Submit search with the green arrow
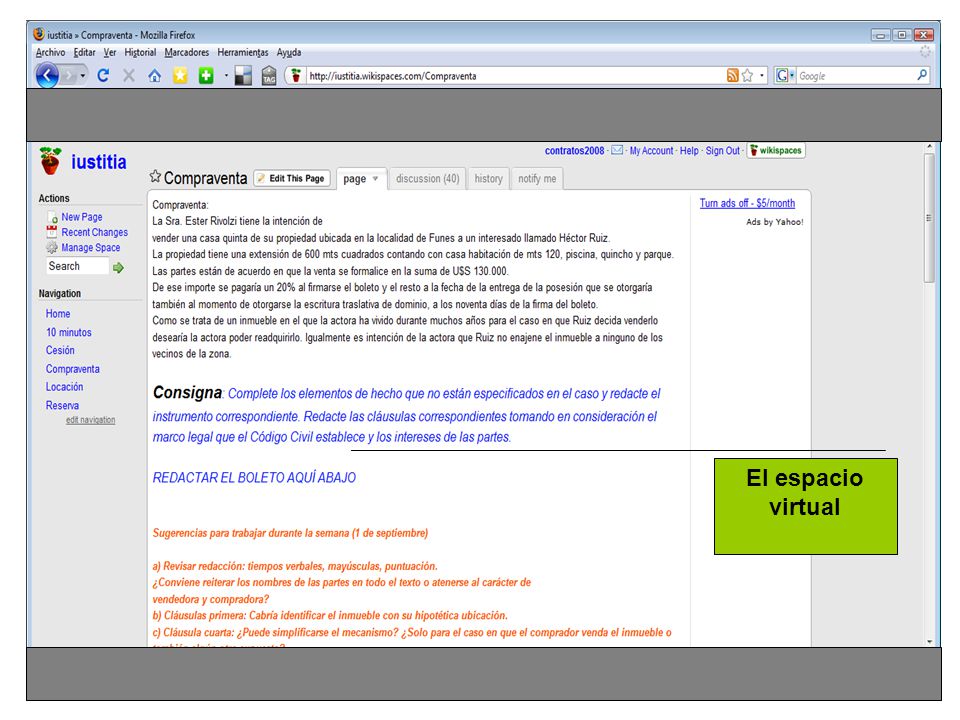 click(118, 268)
